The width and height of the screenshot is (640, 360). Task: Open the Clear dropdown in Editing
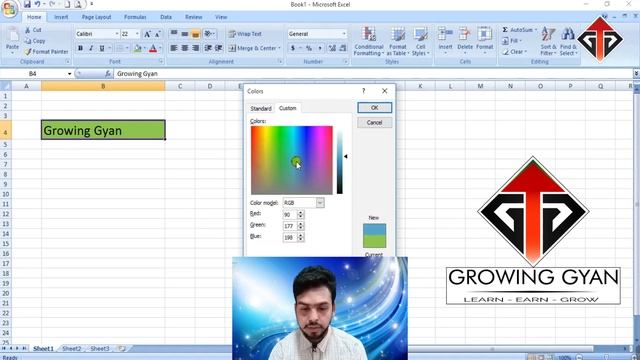click(x=514, y=52)
